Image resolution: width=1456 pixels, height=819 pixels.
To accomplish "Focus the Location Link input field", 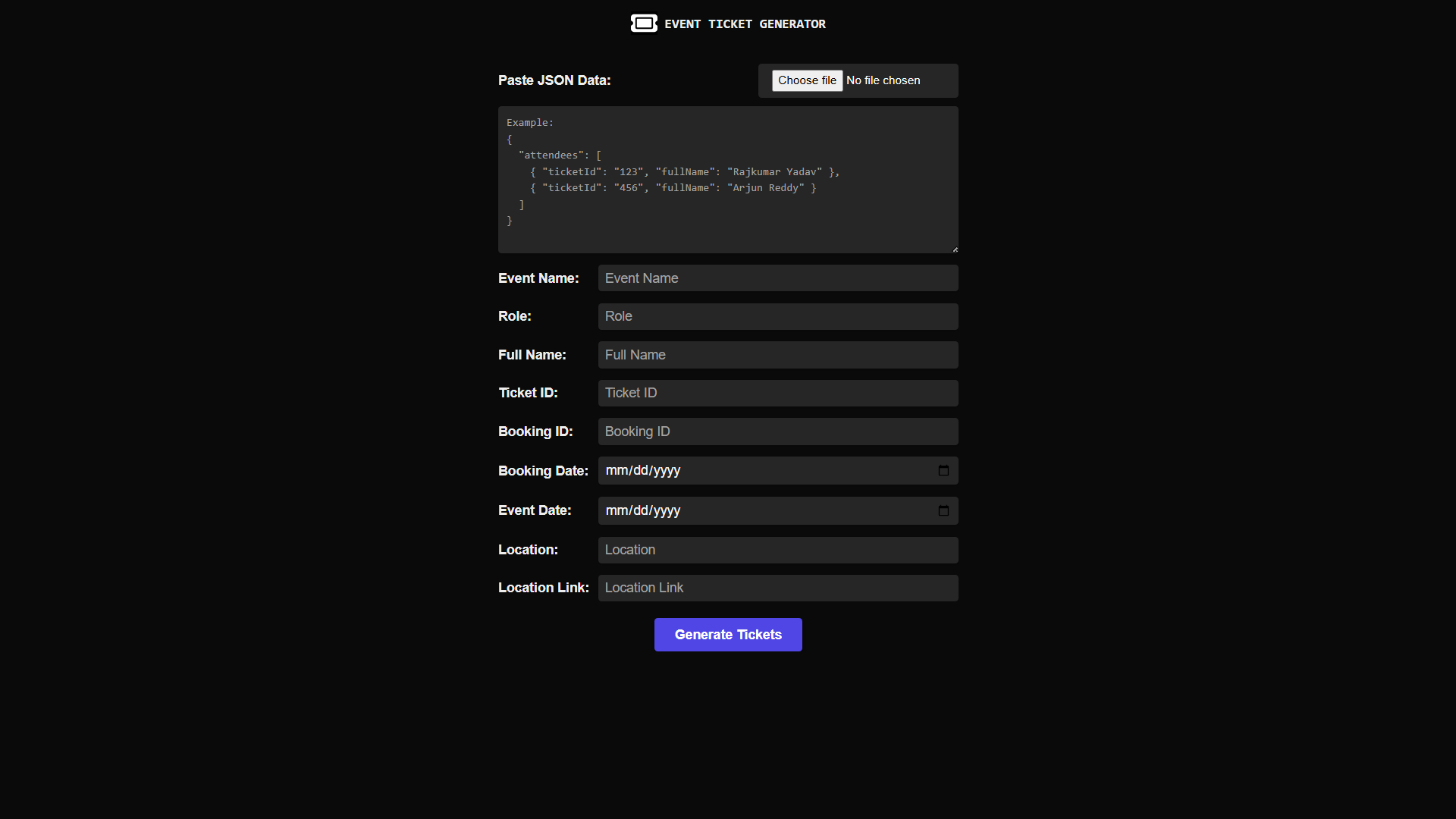I will click(777, 588).
